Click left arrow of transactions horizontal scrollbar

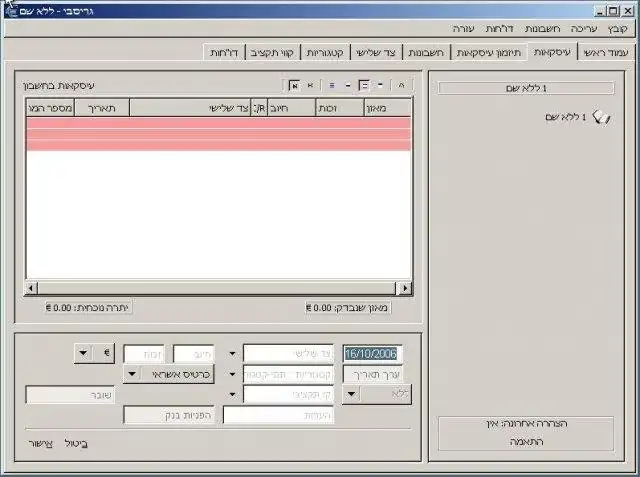pyautogui.click(x=31, y=288)
